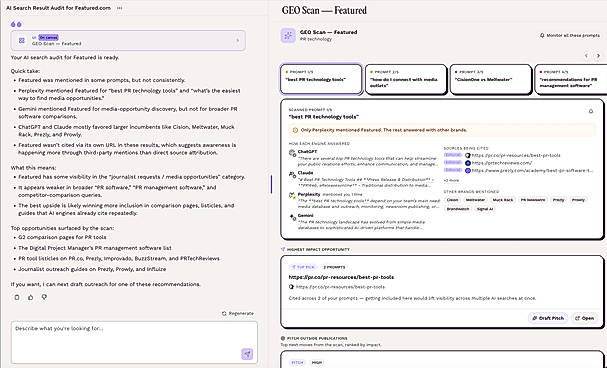Viewport: 607px width, 368px height.
Task: Click the Prezly brand chip
Action: [x=558, y=200]
